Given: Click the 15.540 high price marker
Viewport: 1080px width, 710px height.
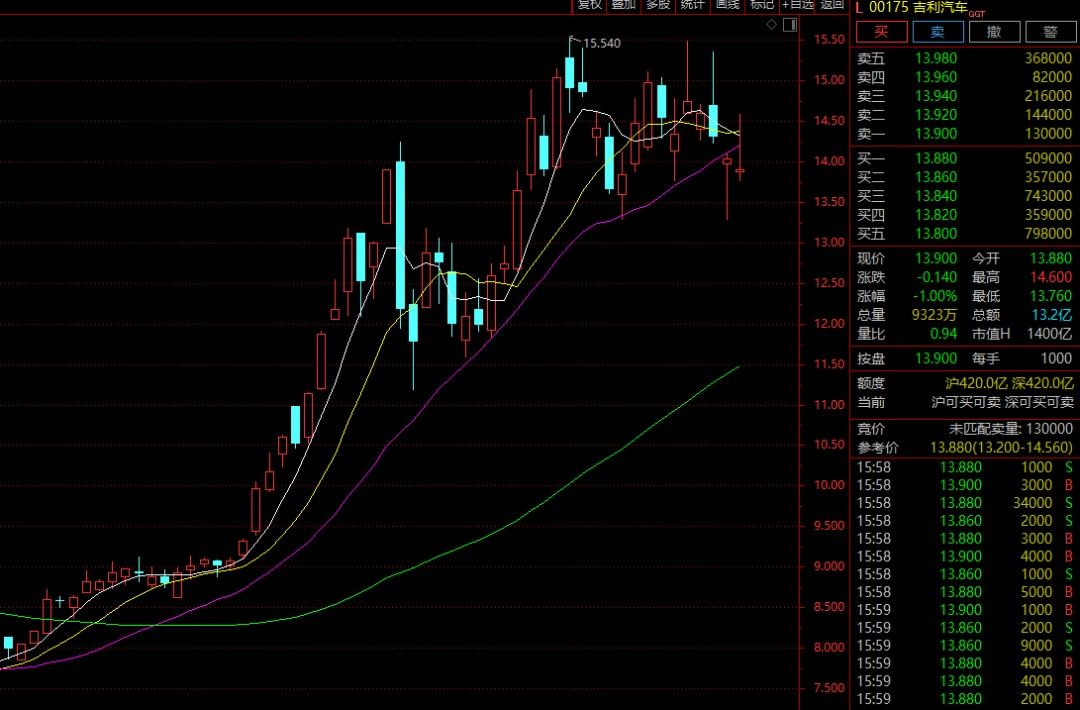Looking at the screenshot, I should pos(600,43).
